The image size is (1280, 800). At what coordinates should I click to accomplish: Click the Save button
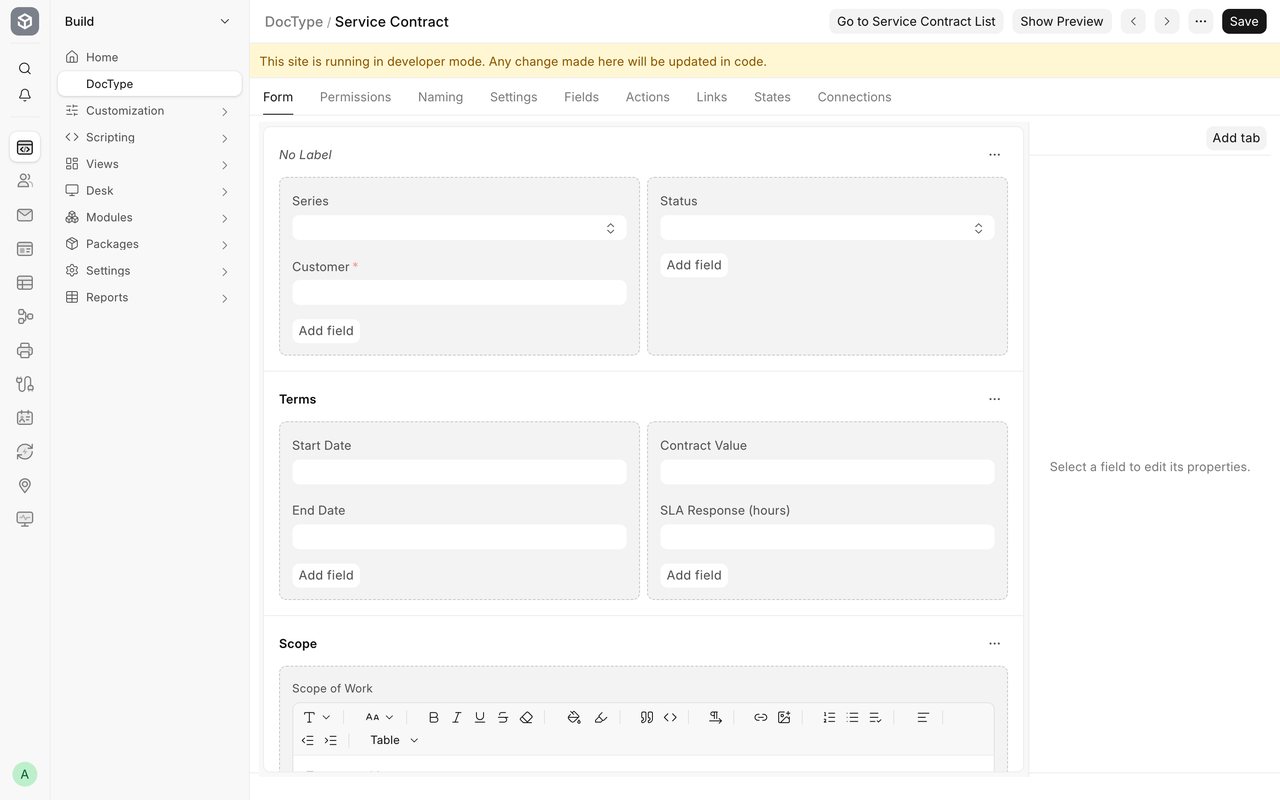[1244, 21]
